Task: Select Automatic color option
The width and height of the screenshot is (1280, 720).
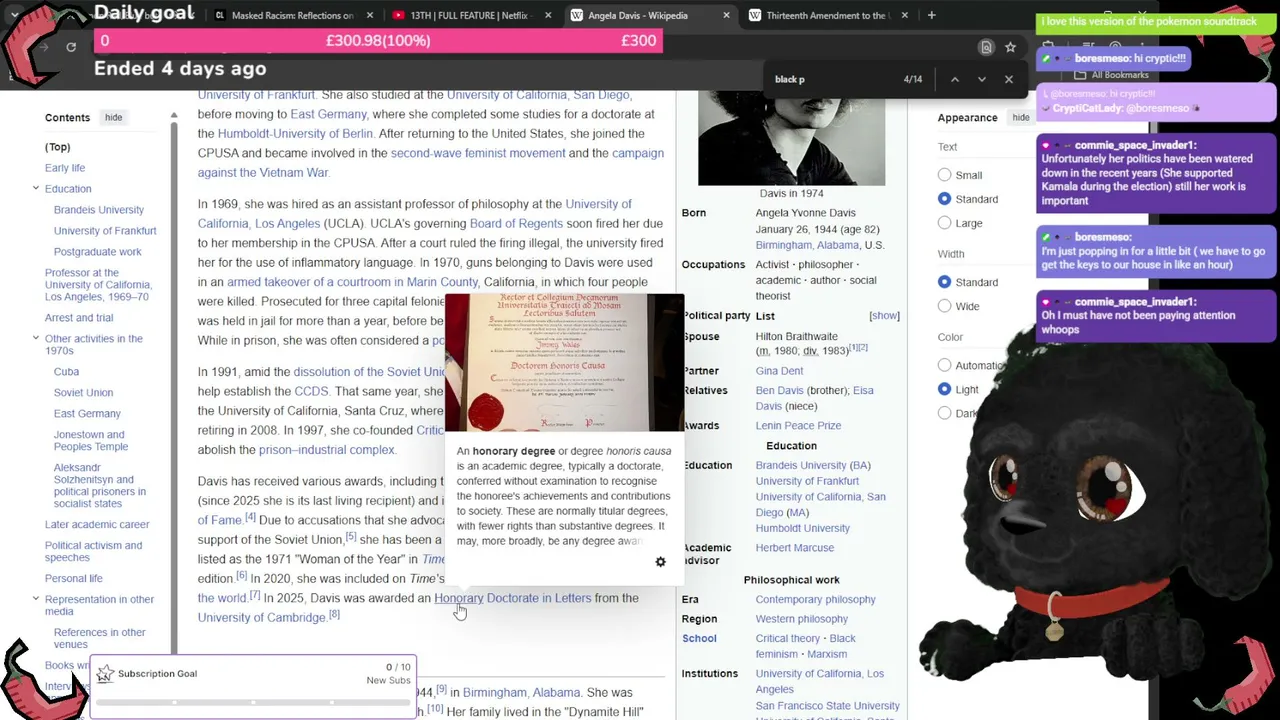Action: click(944, 365)
